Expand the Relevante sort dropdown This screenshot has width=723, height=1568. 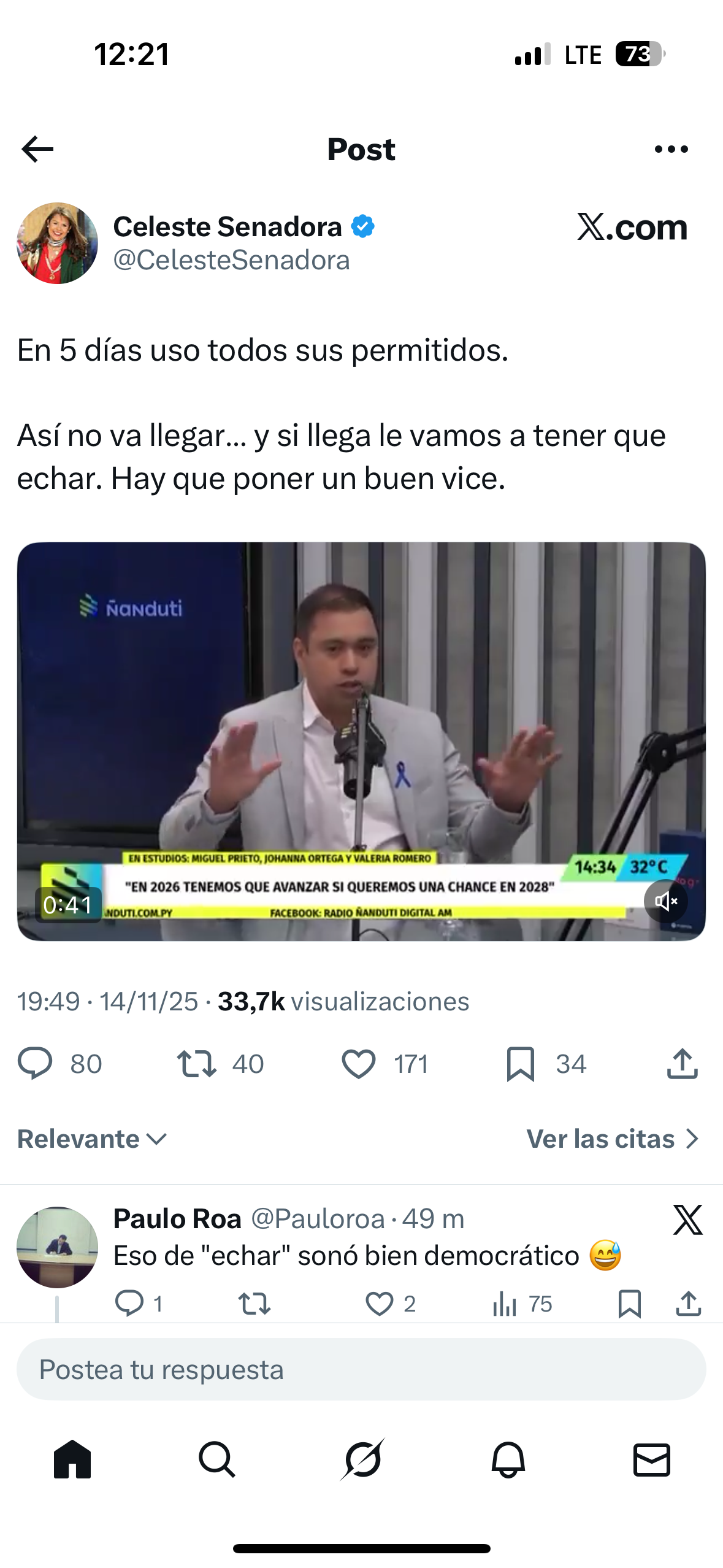(x=92, y=1139)
